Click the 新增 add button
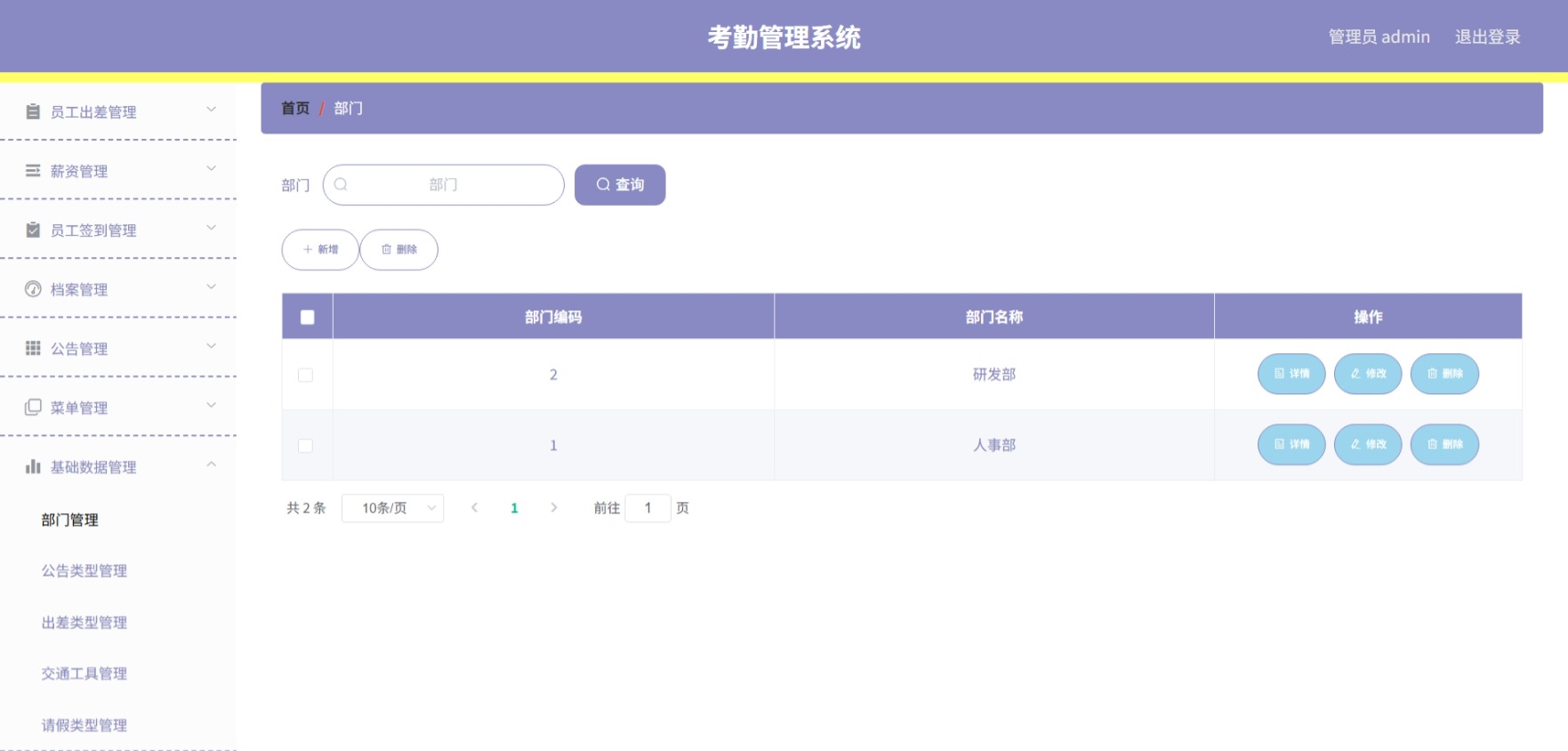 tap(320, 250)
